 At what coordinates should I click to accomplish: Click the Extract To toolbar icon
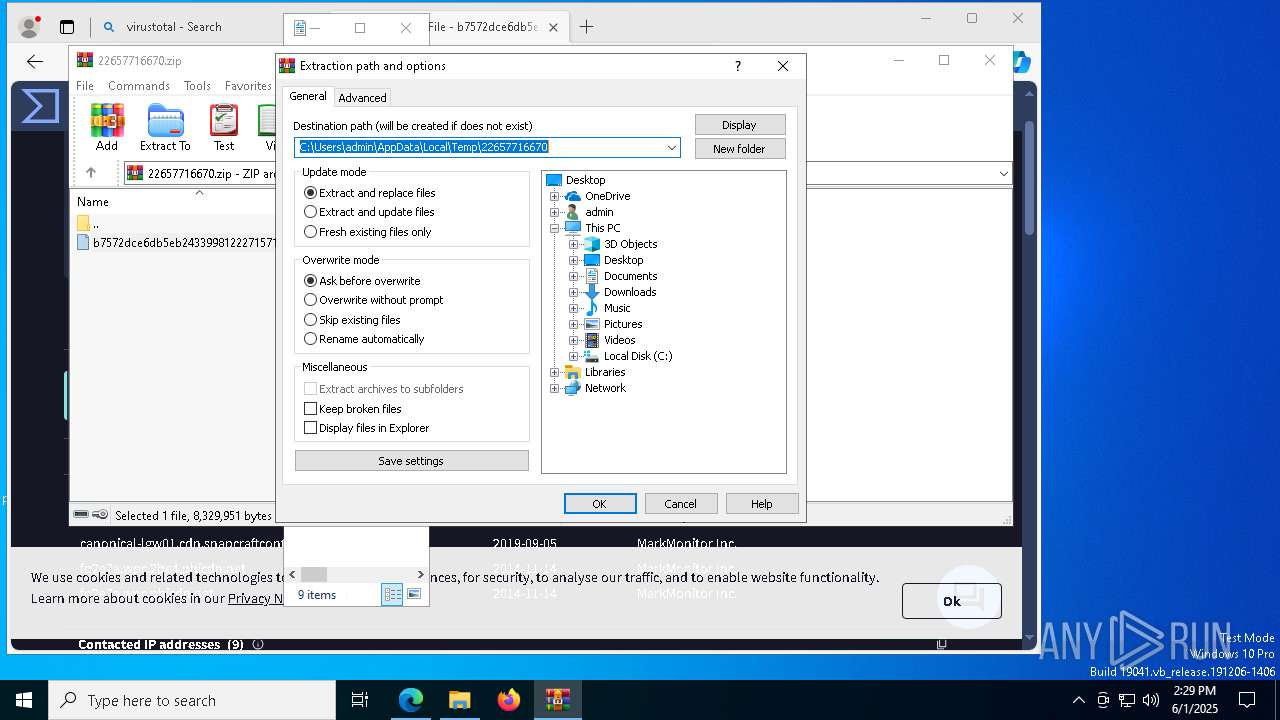[165, 128]
